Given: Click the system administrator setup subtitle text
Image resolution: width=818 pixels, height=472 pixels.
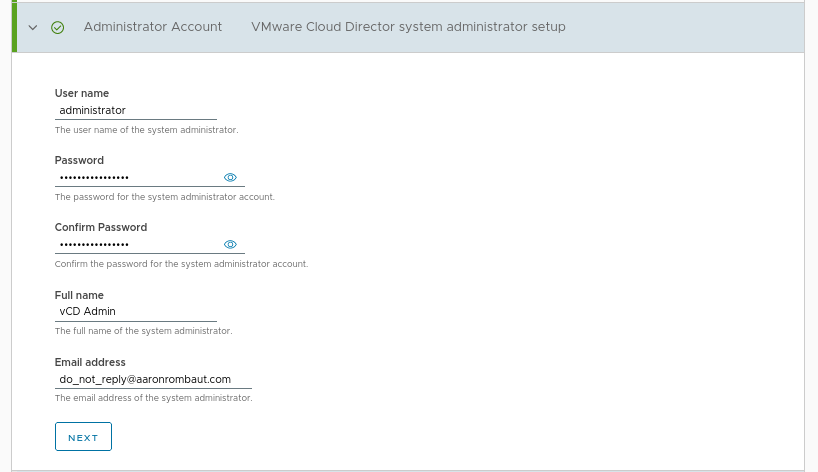Looking at the screenshot, I should pyautogui.click(x=408, y=27).
